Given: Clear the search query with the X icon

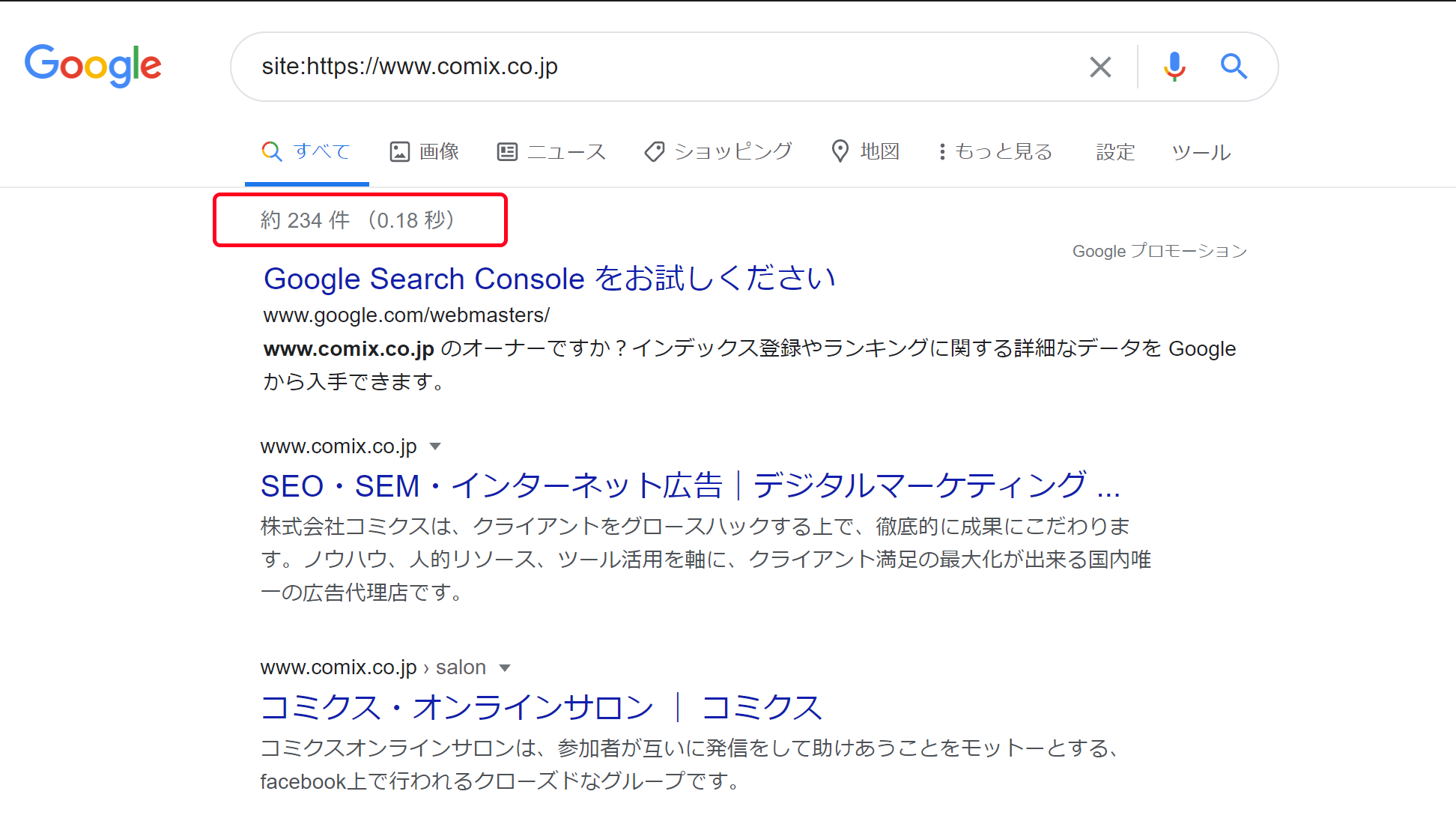Looking at the screenshot, I should point(1100,67).
